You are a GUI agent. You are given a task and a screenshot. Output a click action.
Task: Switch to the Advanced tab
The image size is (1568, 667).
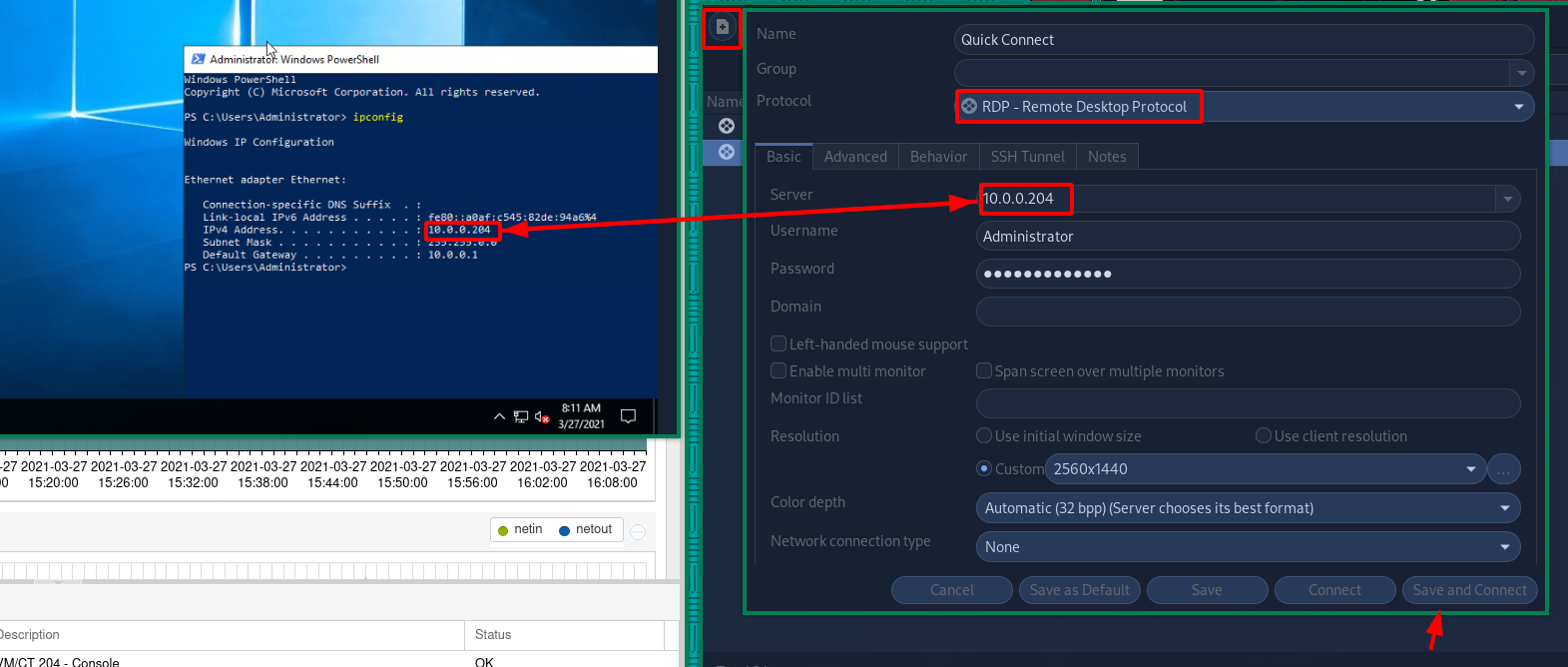pos(855,157)
